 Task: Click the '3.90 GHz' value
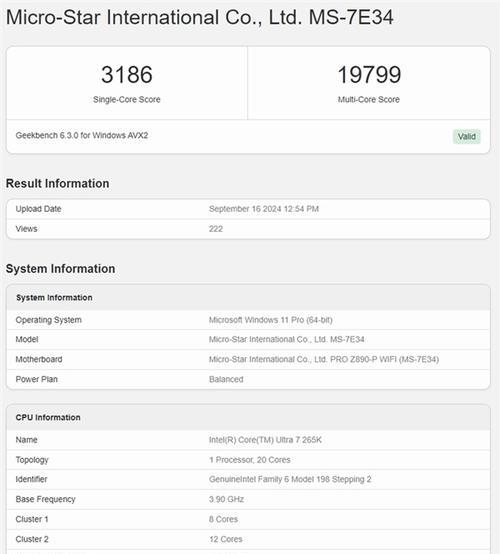(x=226, y=499)
